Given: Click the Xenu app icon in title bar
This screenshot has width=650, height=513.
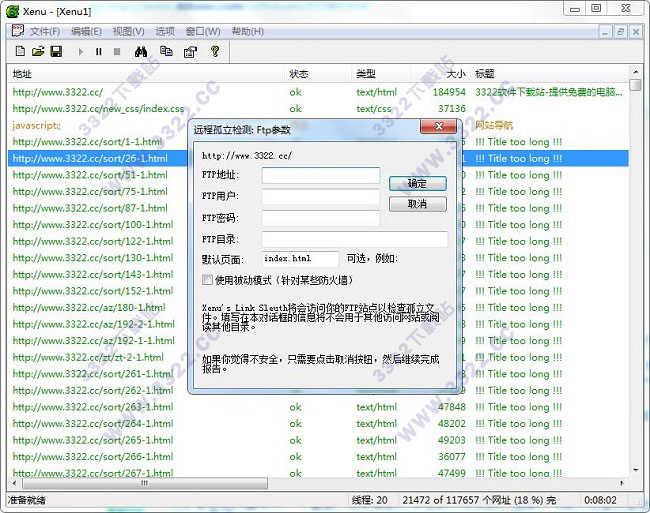Looking at the screenshot, I should pyautogui.click(x=13, y=11).
